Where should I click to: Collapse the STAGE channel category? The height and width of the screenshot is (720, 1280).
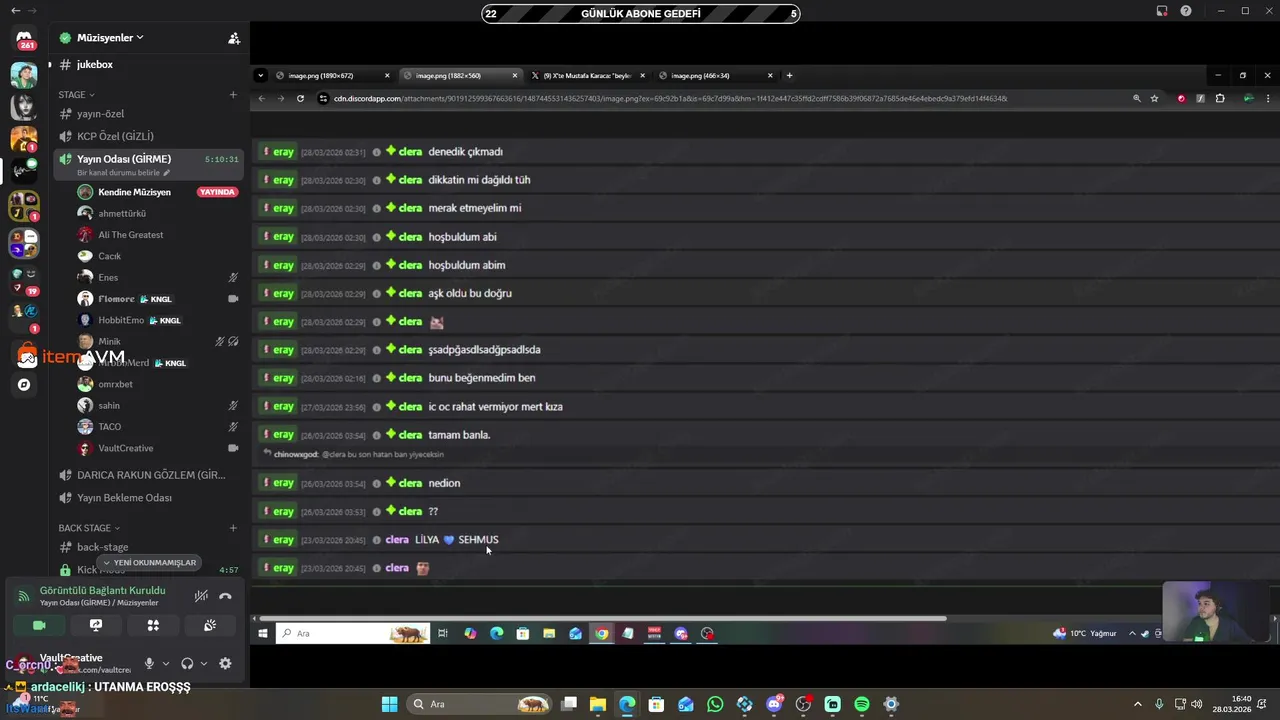pyautogui.click(x=77, y=95)
